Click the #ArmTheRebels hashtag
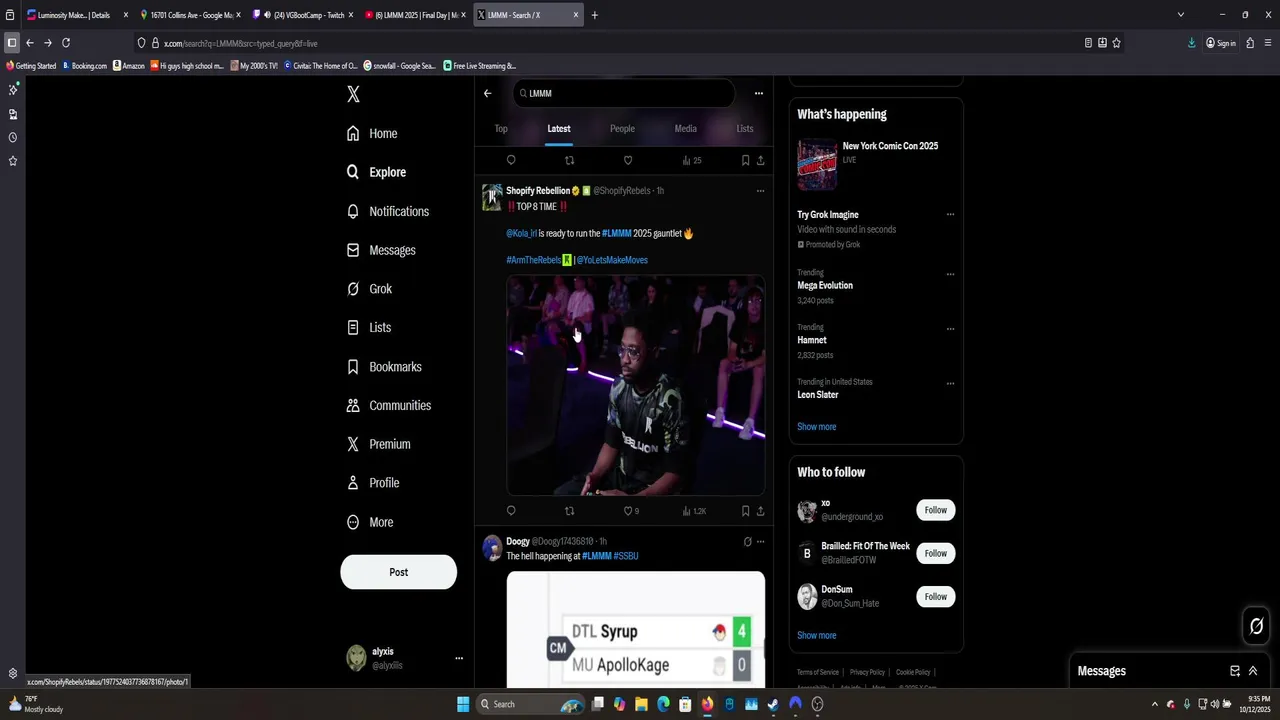Image resolution: width=1280 pixels, height=720 pixels. [x=533, y=260]
